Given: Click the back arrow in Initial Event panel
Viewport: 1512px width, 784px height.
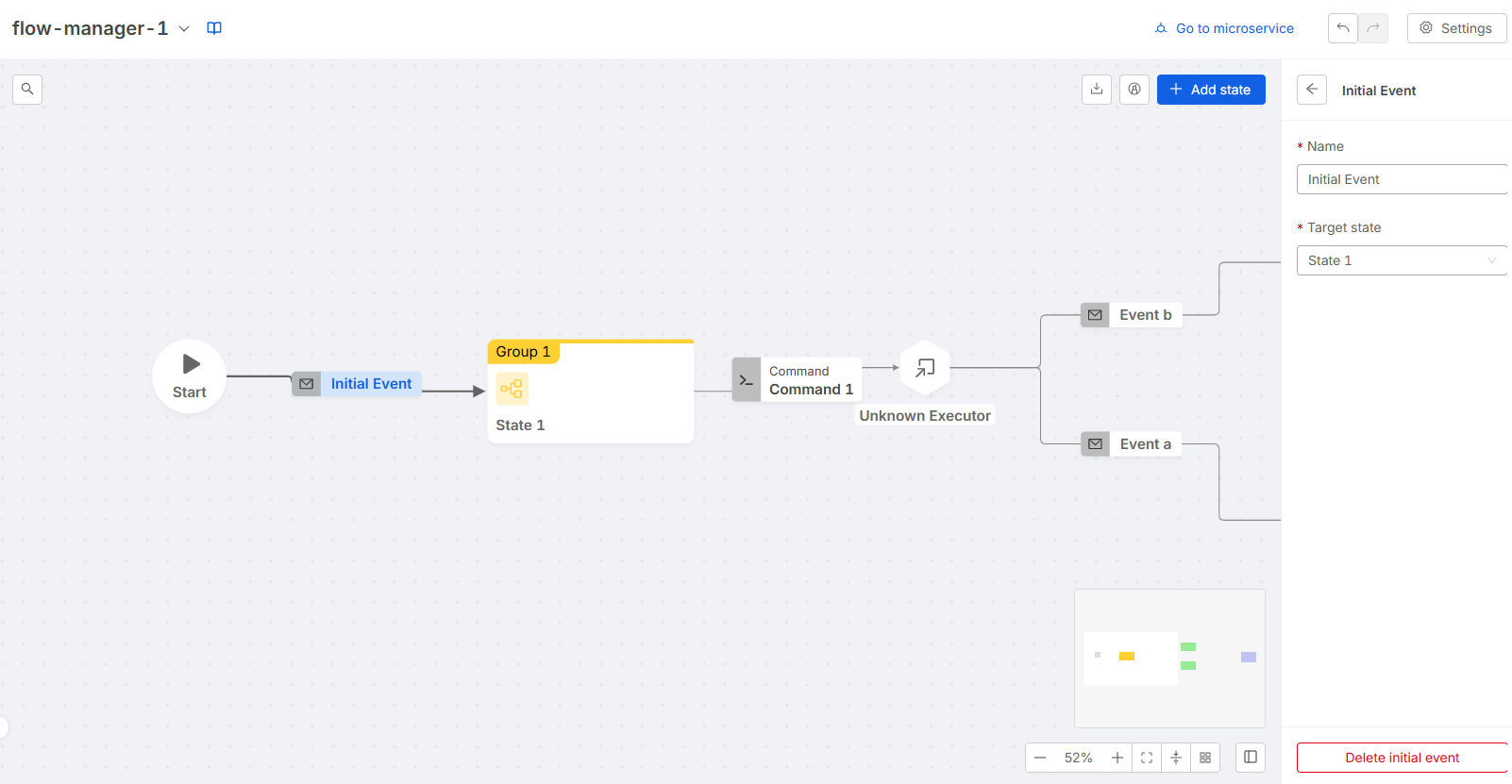Looking at the screenshot, I should (1312, 90).
